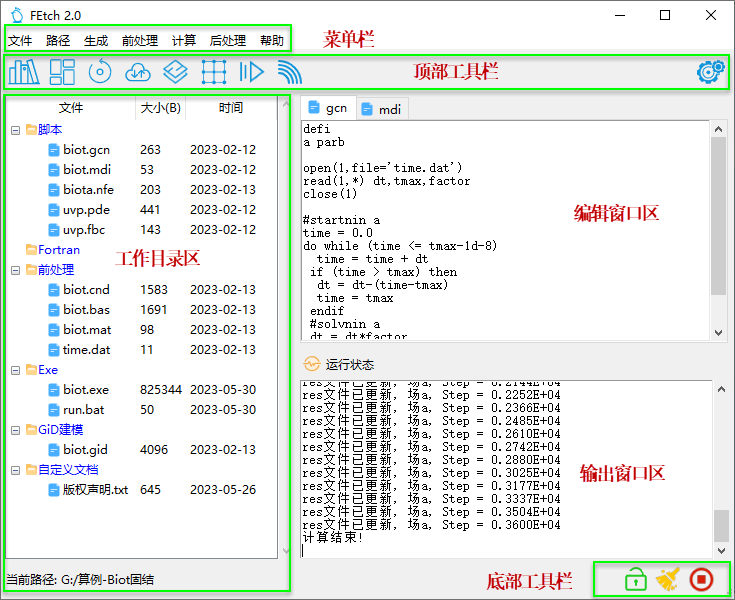Click the signal waves toolbar icon
735x600 pixels.
[290, 73]
